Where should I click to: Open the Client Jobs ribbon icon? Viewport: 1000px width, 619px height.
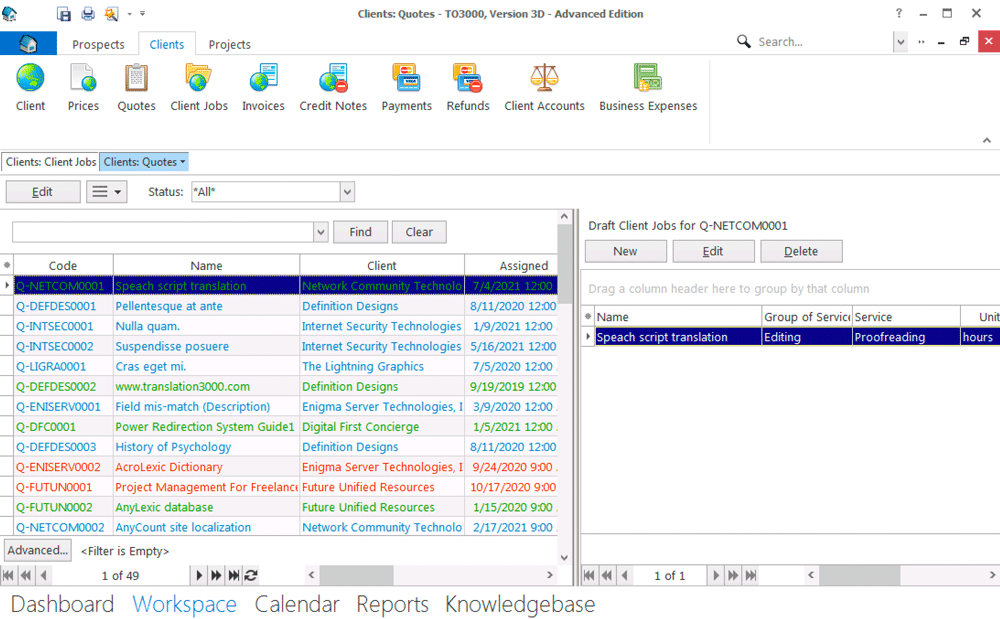[198, 87]
